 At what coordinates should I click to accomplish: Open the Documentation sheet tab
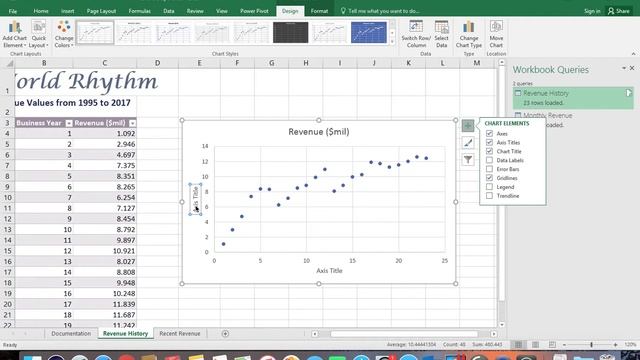click(71, 333)
